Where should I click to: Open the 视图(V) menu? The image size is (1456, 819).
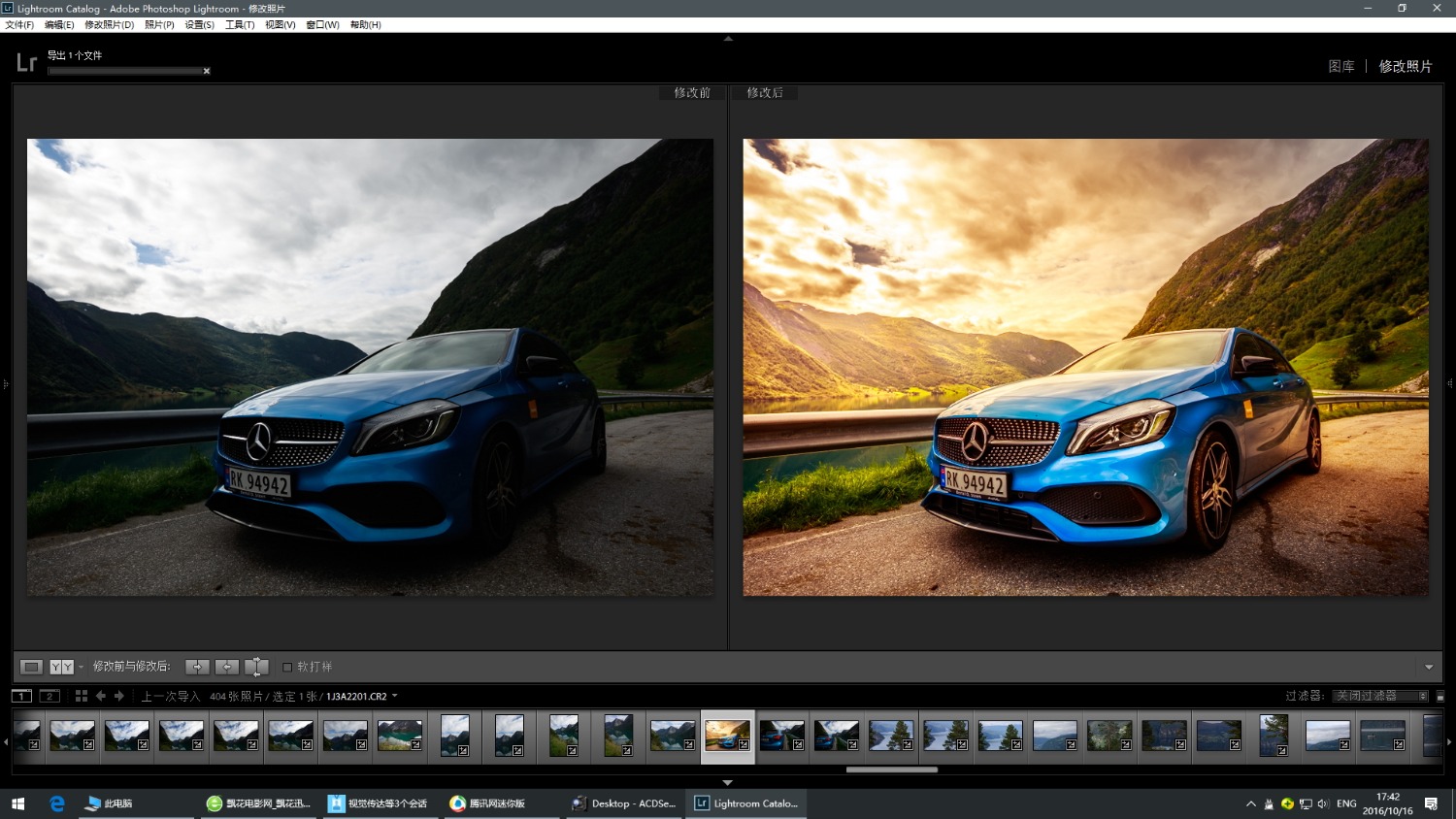pos(281,25)
